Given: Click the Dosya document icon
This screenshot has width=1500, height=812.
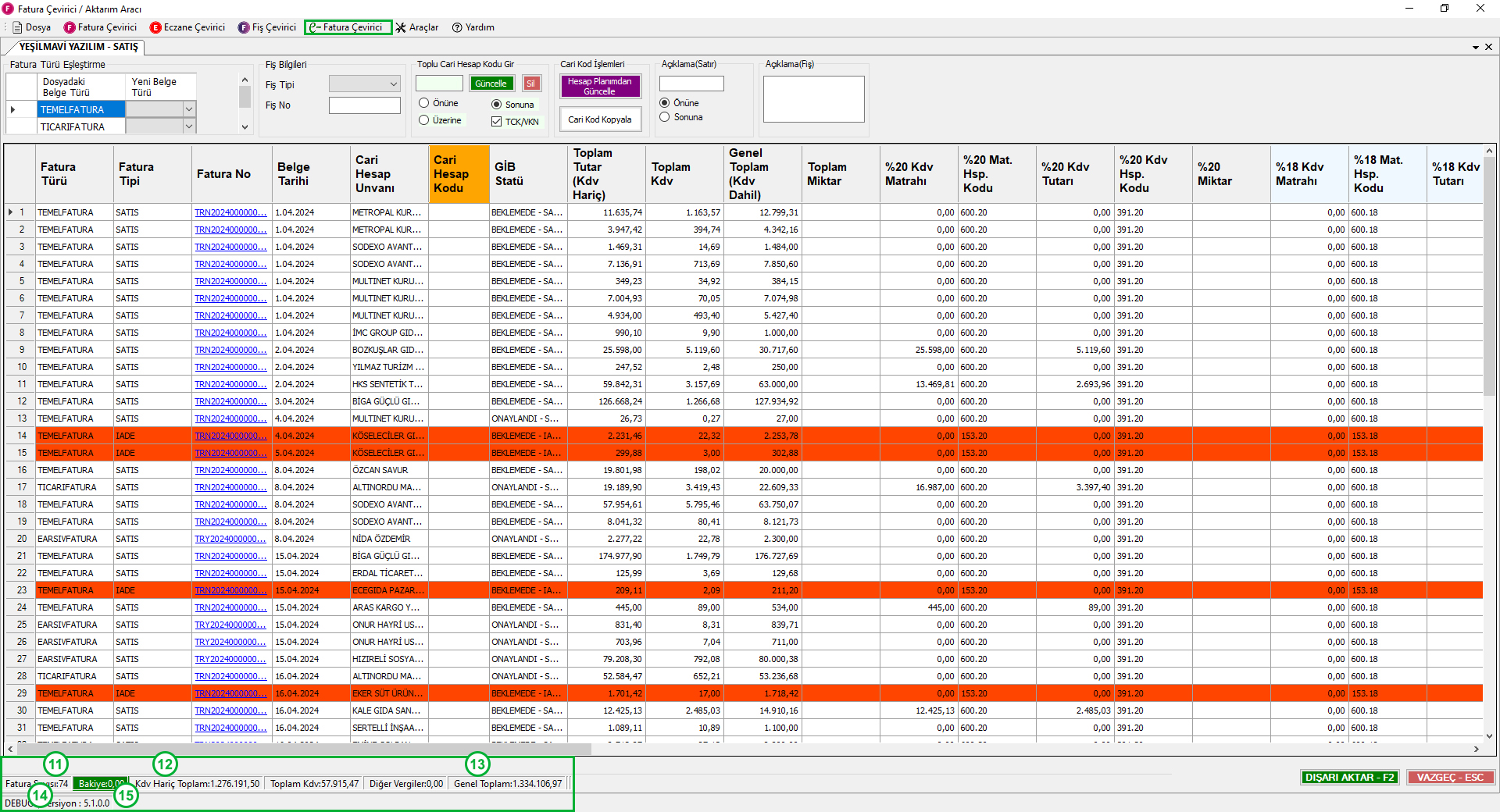Looking at the screenshot, I should (17, 27).
